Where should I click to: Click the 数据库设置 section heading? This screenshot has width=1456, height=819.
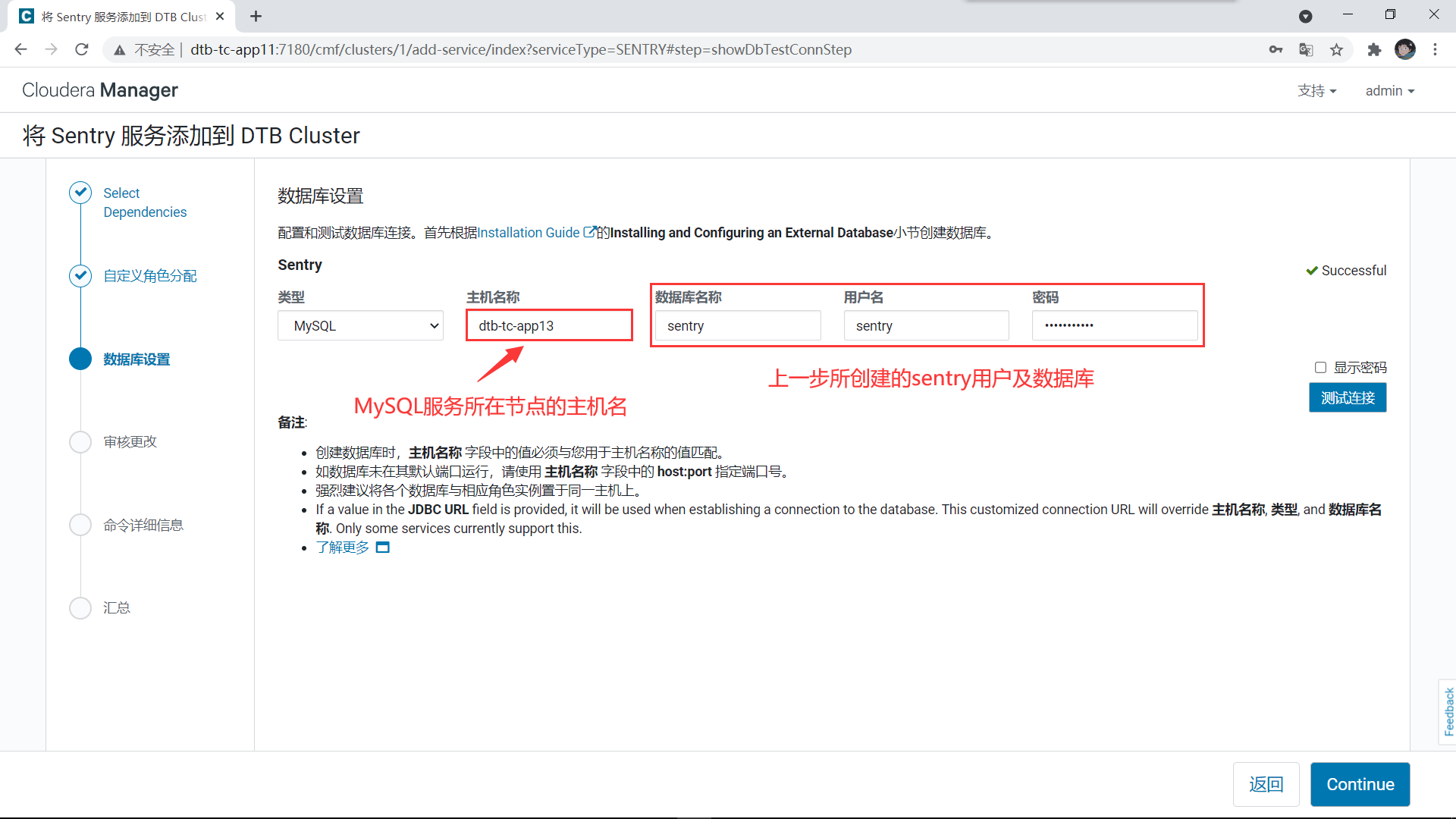pos(320,196)
